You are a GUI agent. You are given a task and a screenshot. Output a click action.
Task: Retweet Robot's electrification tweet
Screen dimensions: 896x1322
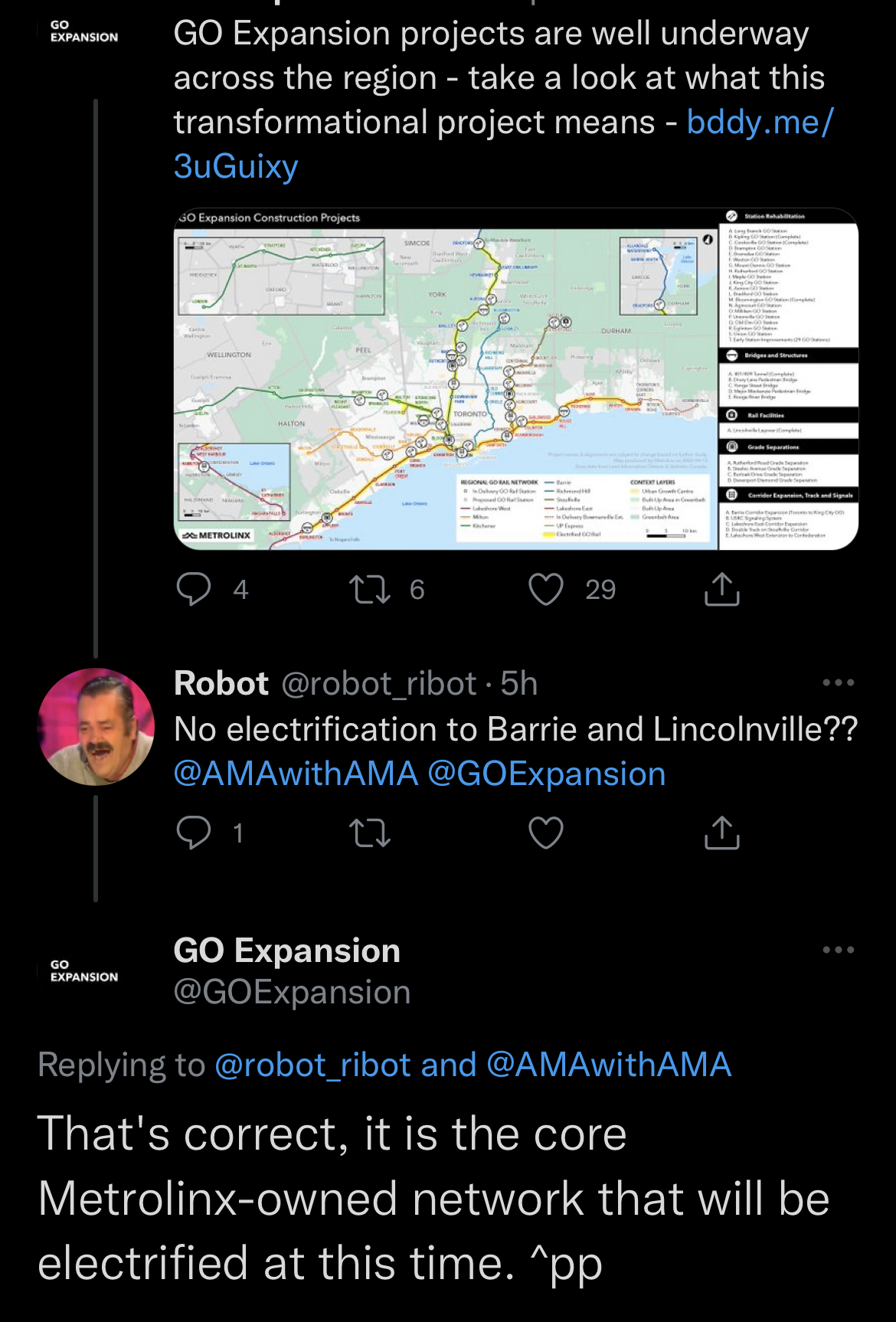point(370,833)
